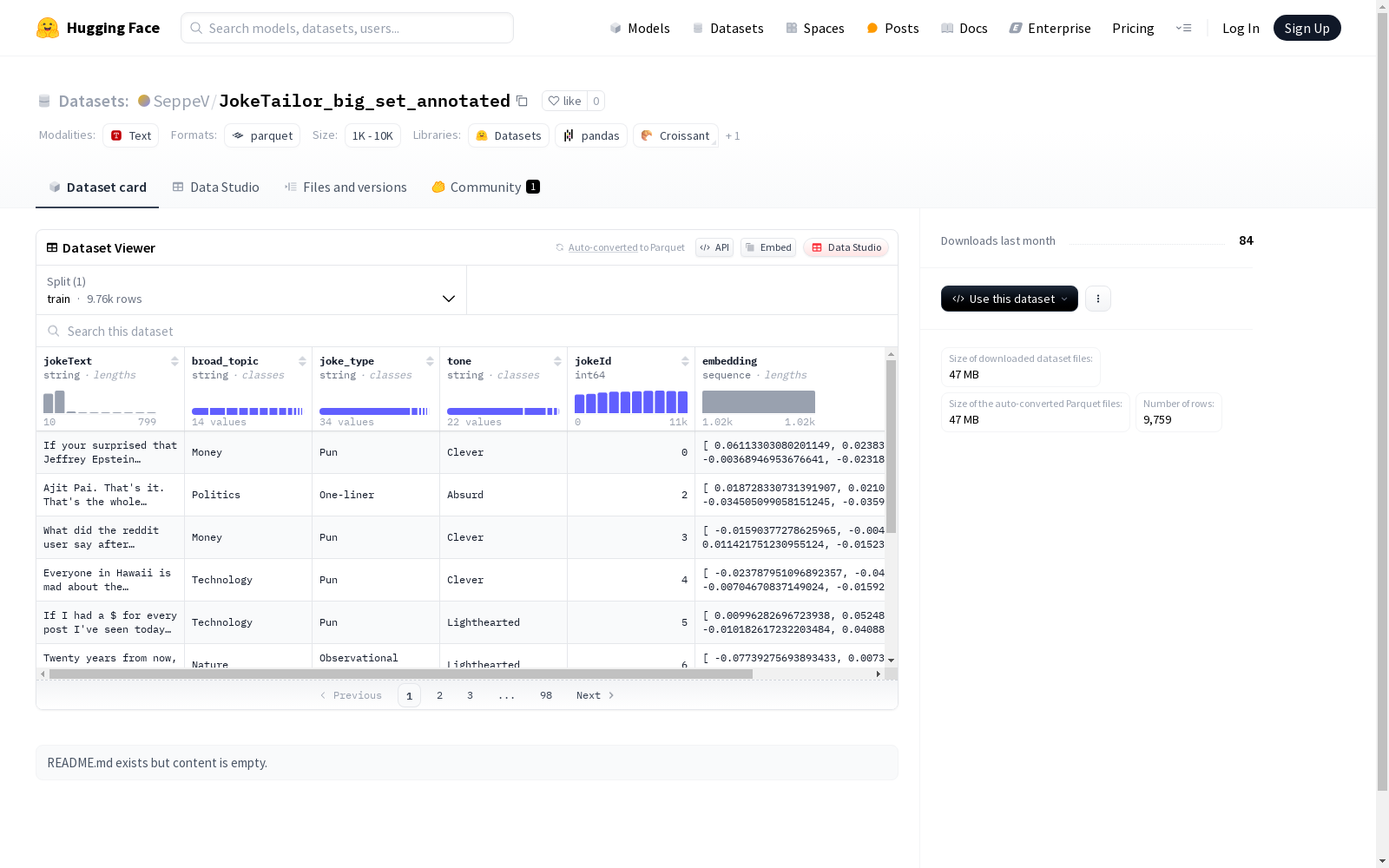Image resolution: width=1389 pixels, height=868 pixels.
Task: Open Datasets in the top navigation
Action: [x=727, y=28]
